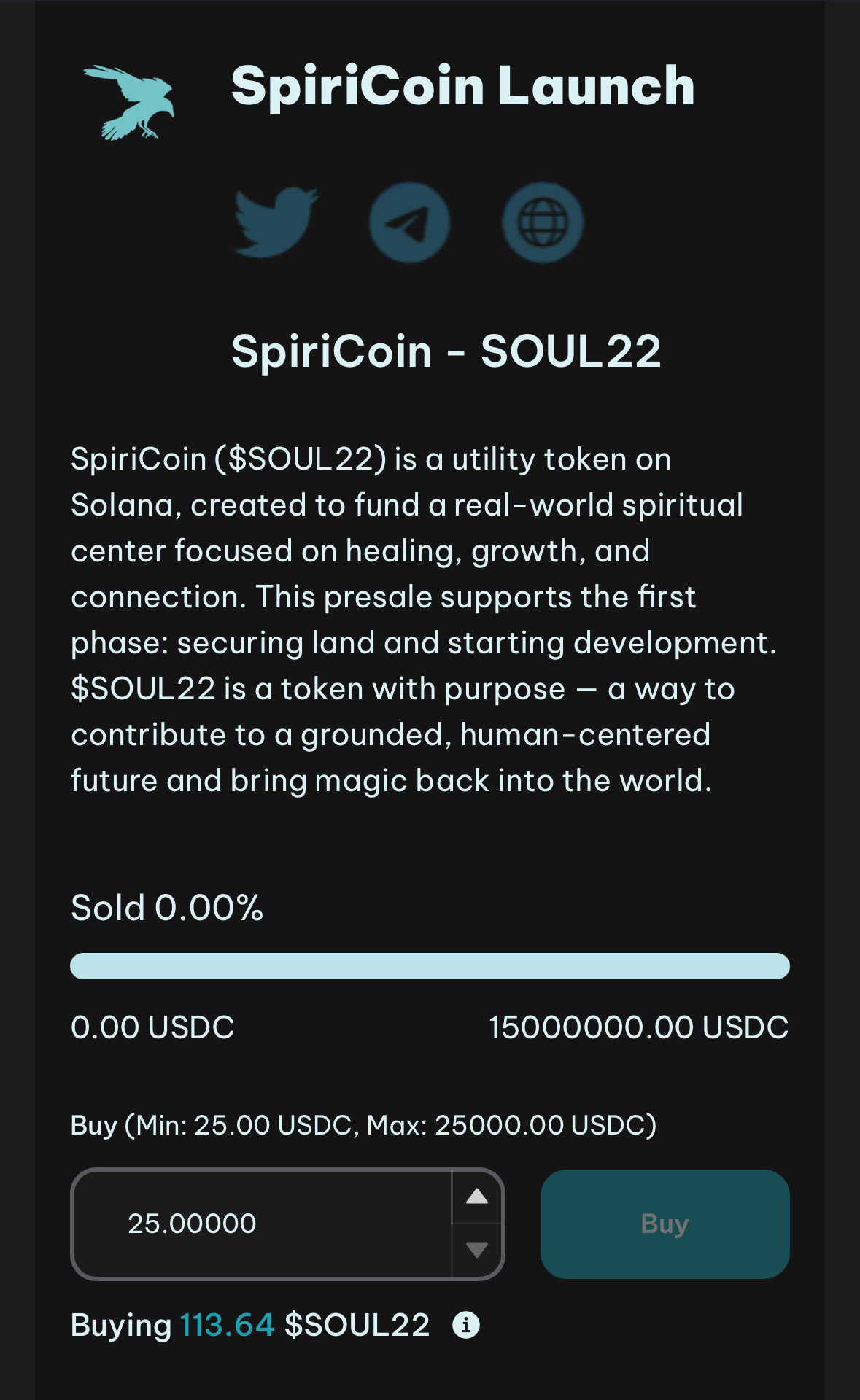860x1400 pixels.
Task: Click the SpiriCoin description paragraph
Action: pyautogui.click(x=423, y=620)
